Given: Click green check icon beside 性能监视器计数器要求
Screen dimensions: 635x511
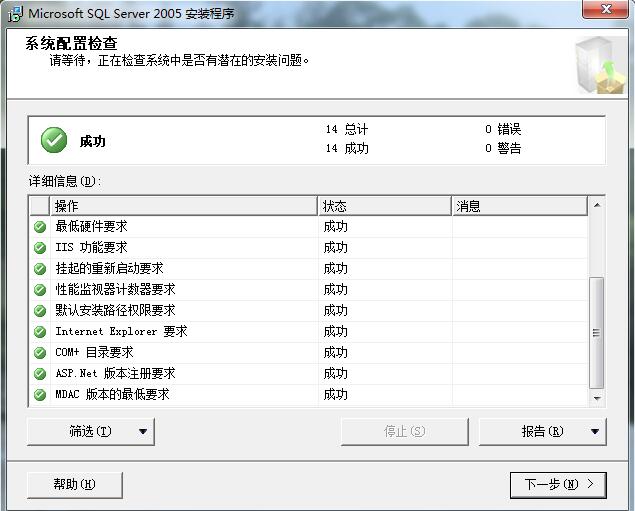Looking at the screenshot, I should [x=40, y=290].
